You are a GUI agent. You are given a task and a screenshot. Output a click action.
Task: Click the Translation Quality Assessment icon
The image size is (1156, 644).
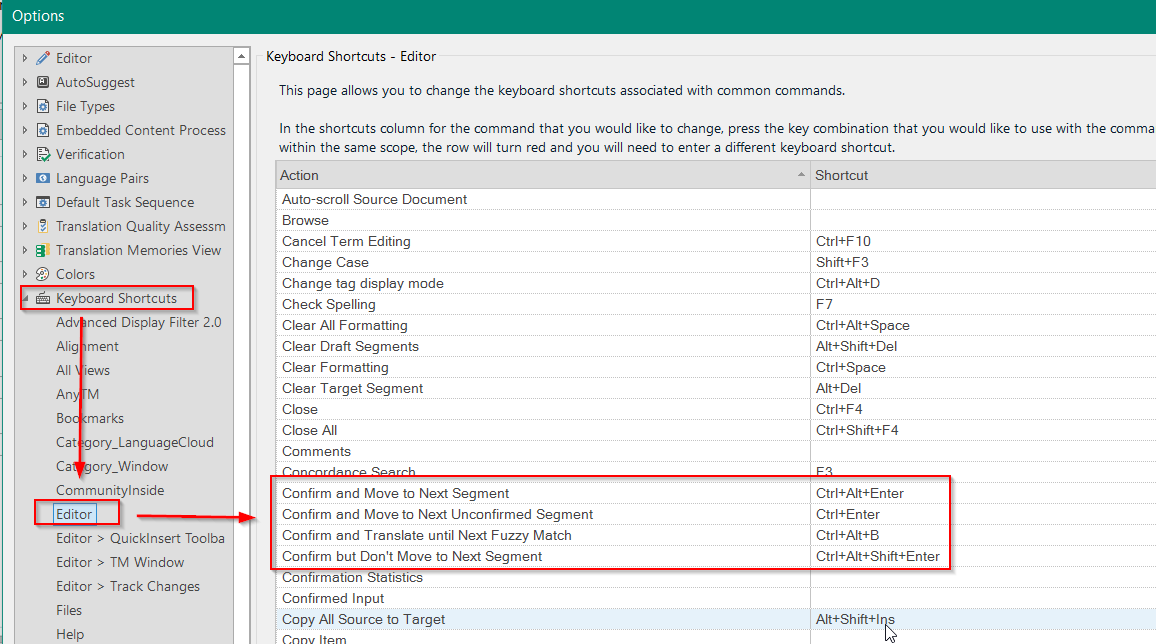click(43, 226)
